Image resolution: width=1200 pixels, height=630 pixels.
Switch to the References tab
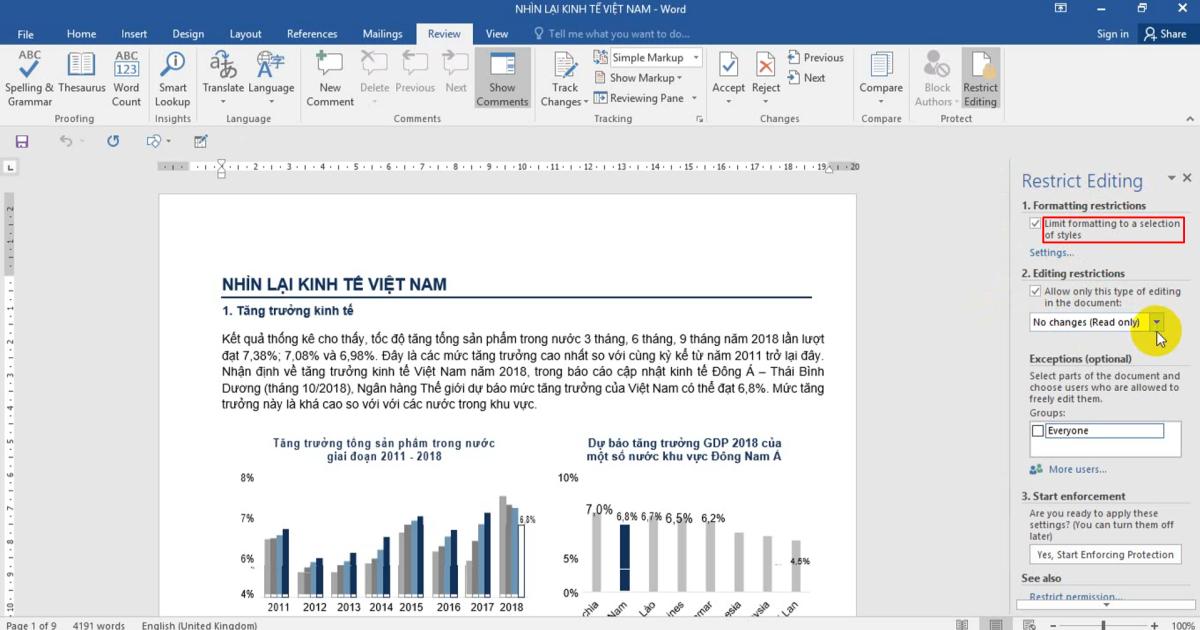[x=312, y=34]
